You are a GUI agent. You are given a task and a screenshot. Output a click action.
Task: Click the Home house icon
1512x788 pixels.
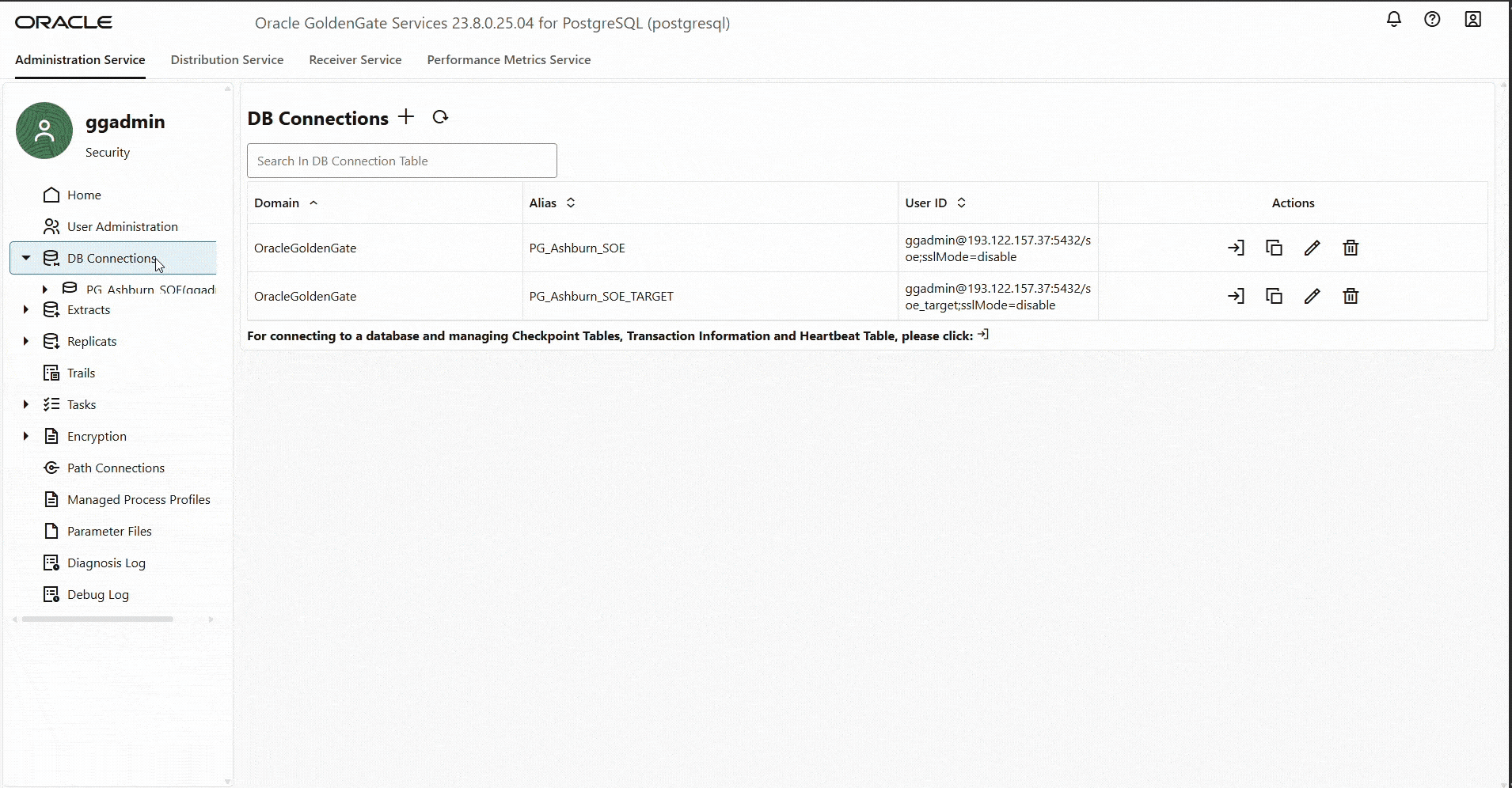51,195
